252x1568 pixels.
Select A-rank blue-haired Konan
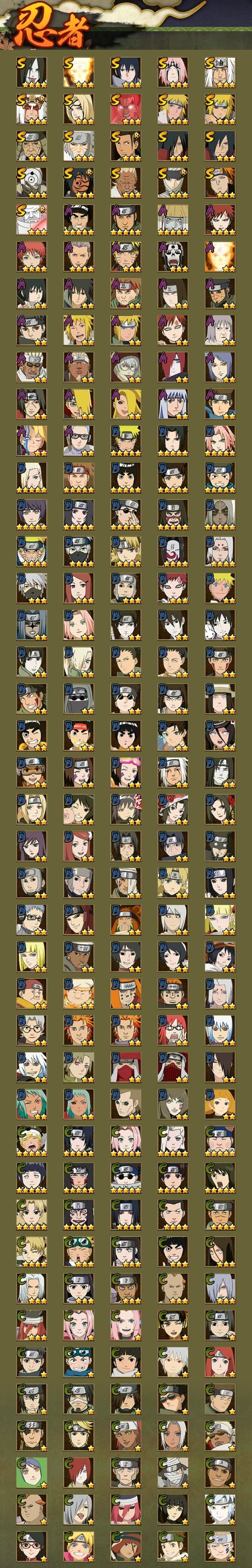coord(220,368)
